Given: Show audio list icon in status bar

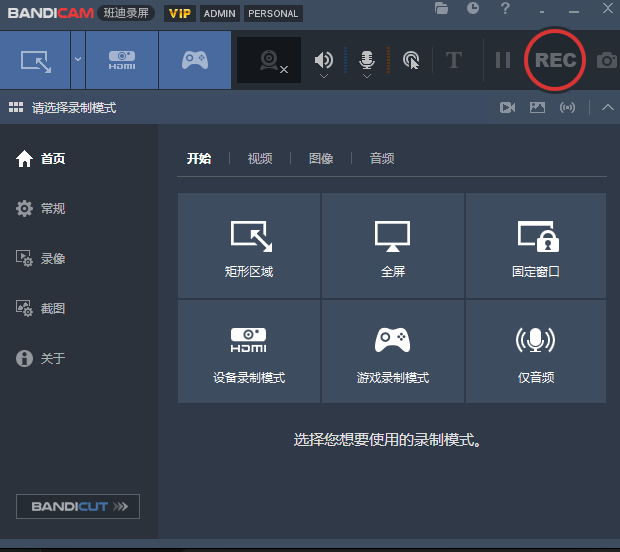Looking at the screenshot, I should coord(567,107).
